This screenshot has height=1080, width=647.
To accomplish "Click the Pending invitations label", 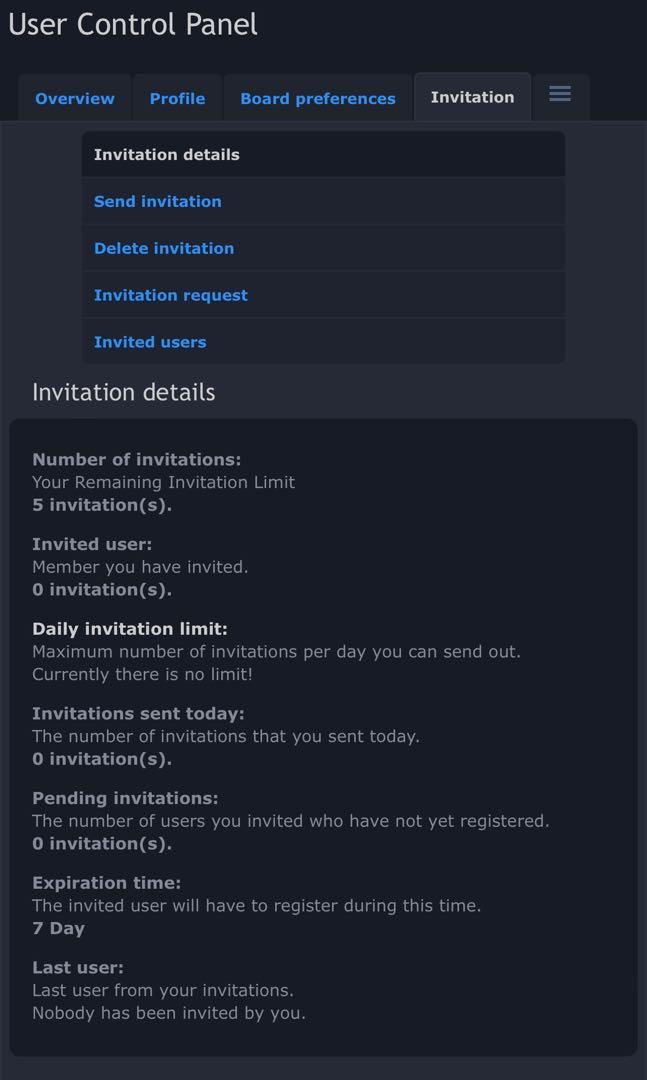I will [x=125, y=799].
